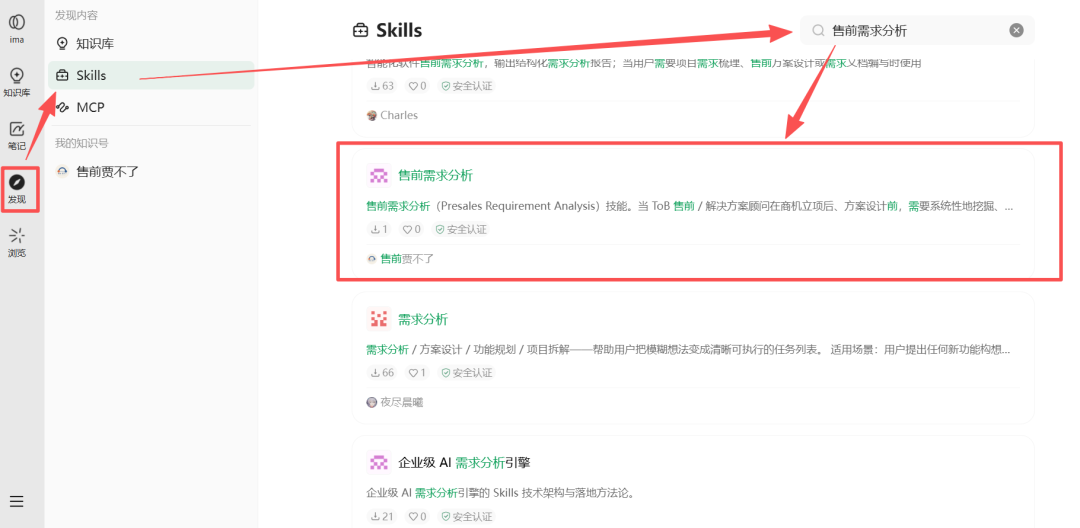Screen dimensions: 1080x528
Task: Open the ima home icon
Action: [x=17, y=28]
